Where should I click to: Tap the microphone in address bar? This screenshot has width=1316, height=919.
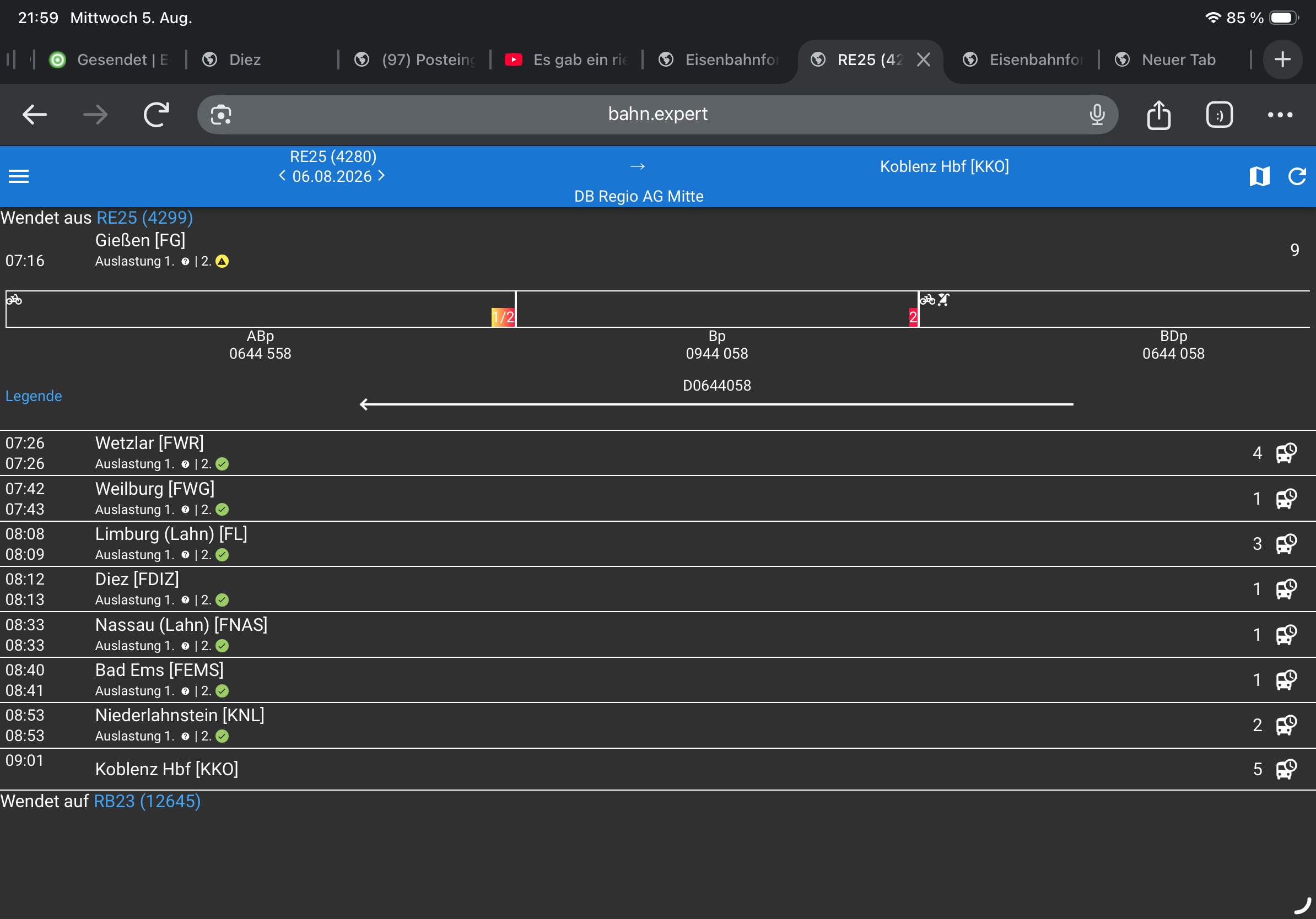1097,115
